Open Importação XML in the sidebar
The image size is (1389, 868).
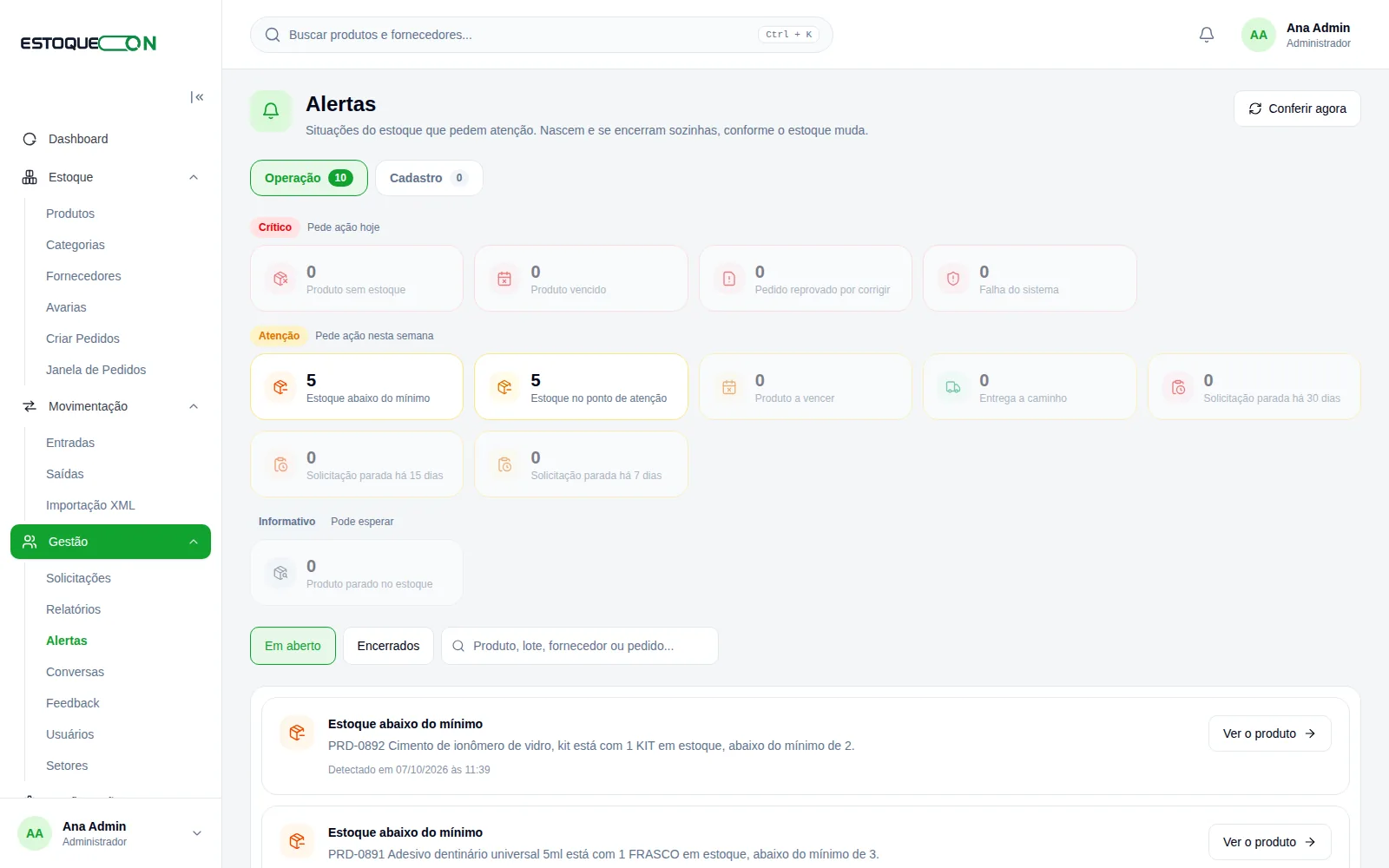coord(90,505)
